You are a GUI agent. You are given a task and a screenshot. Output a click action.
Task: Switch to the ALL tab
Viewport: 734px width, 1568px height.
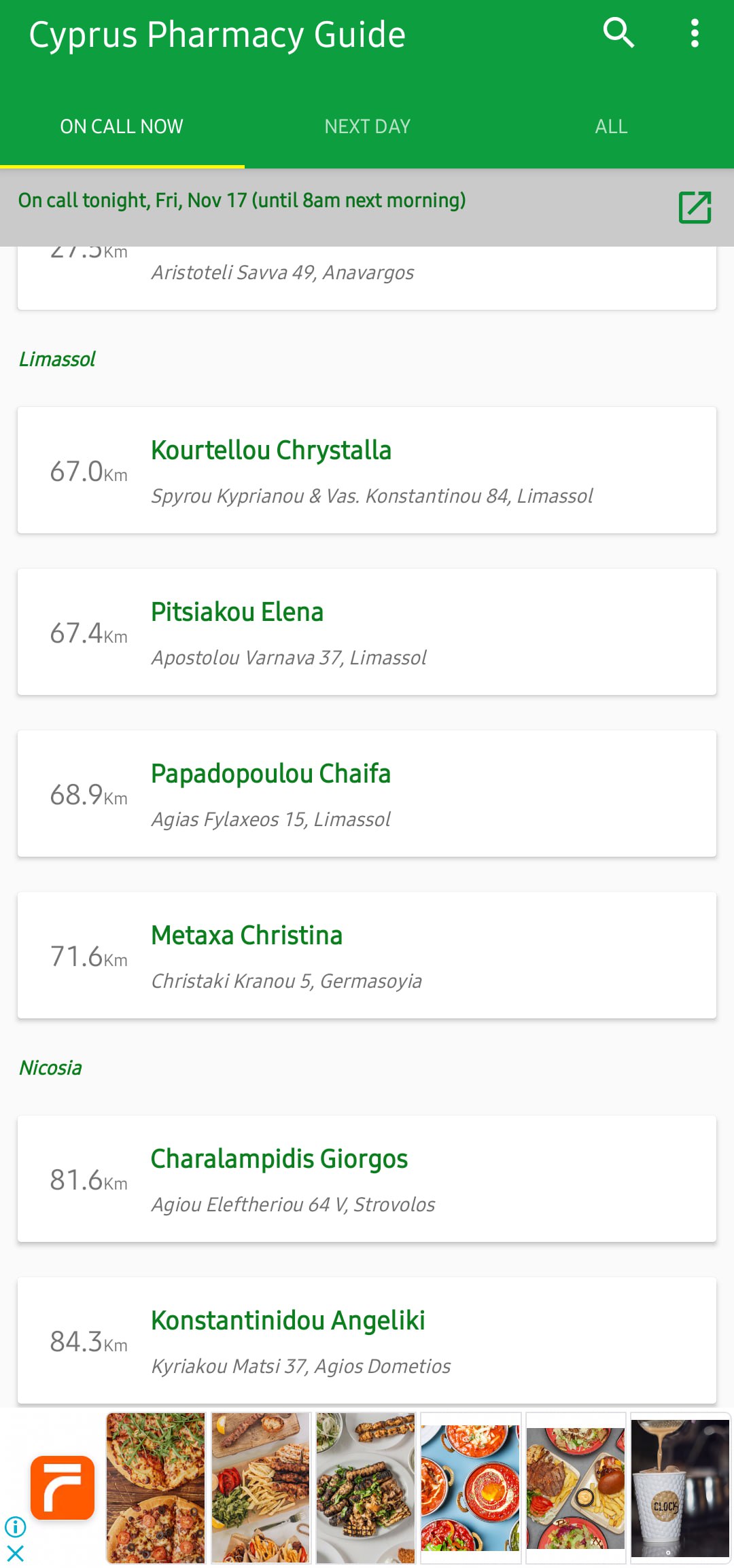(x=611, y=126)
